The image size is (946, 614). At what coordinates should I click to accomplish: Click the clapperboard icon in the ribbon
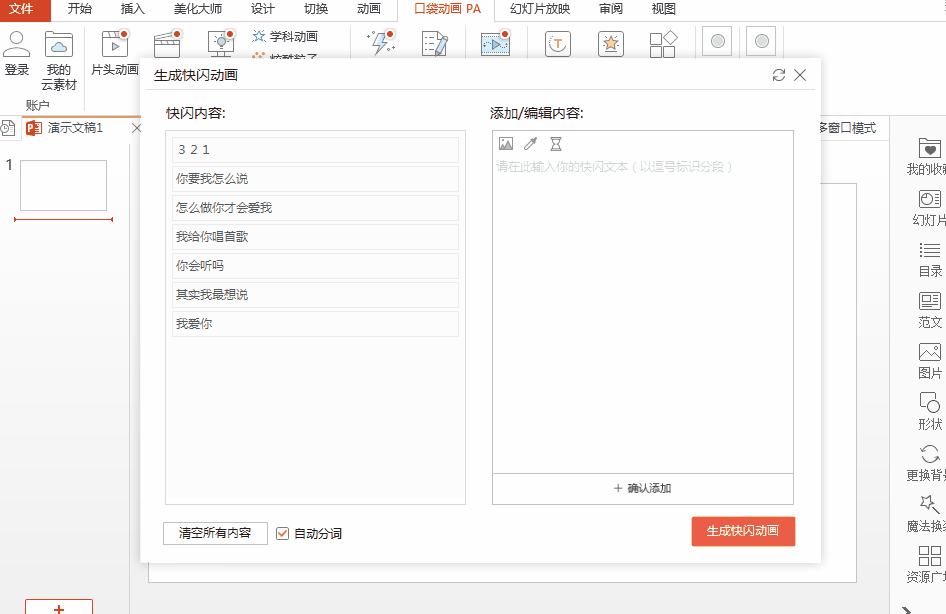[x=167, y=44]
